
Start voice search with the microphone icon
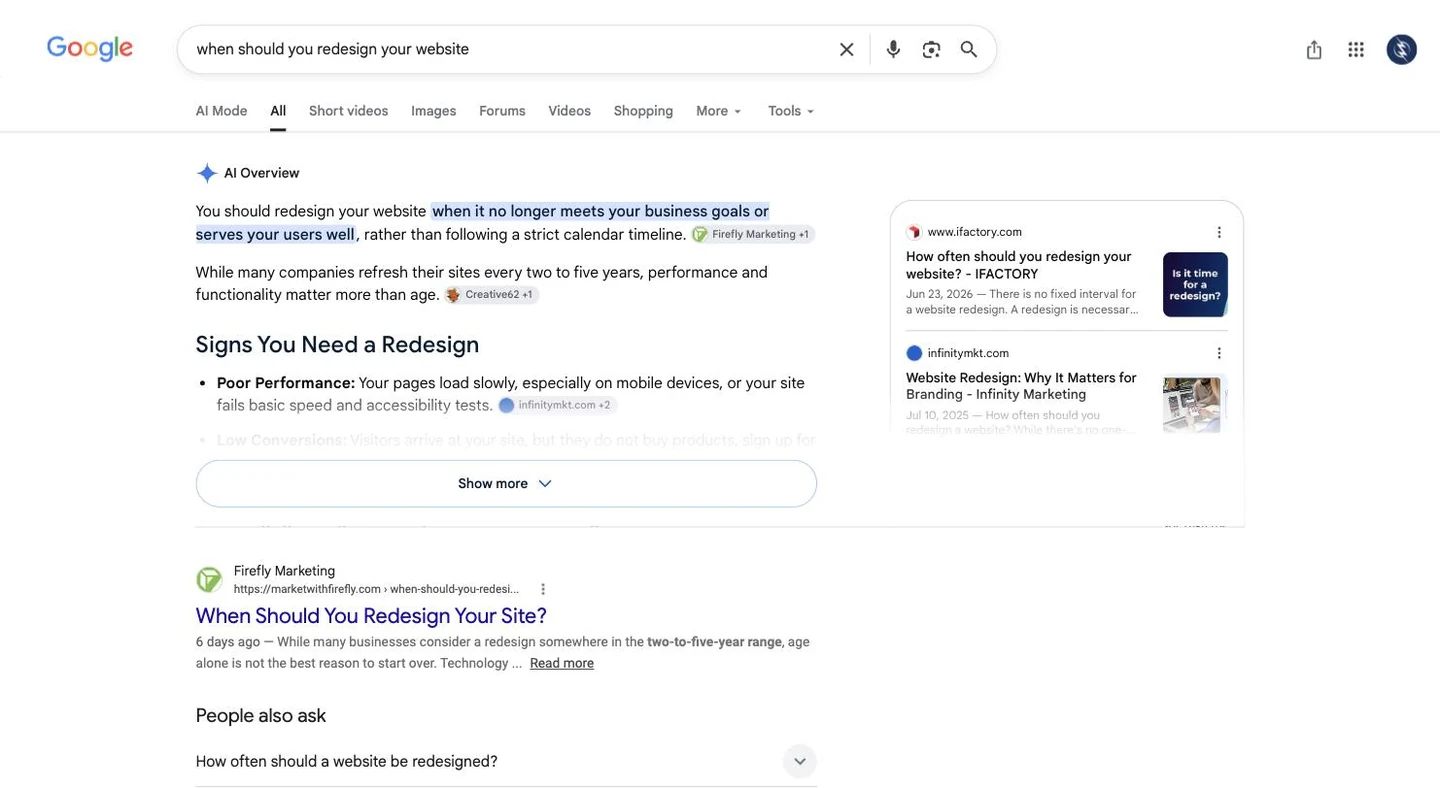tap(893, 49)
